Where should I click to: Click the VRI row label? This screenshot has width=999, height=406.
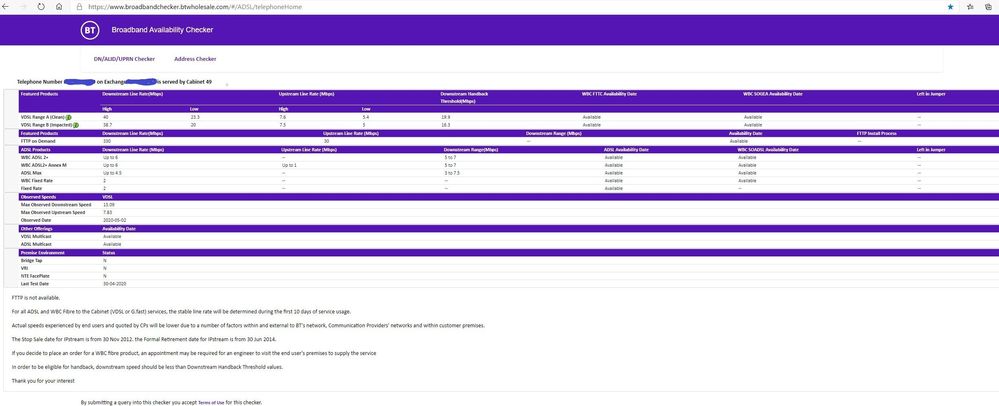(x=24, y=268)
